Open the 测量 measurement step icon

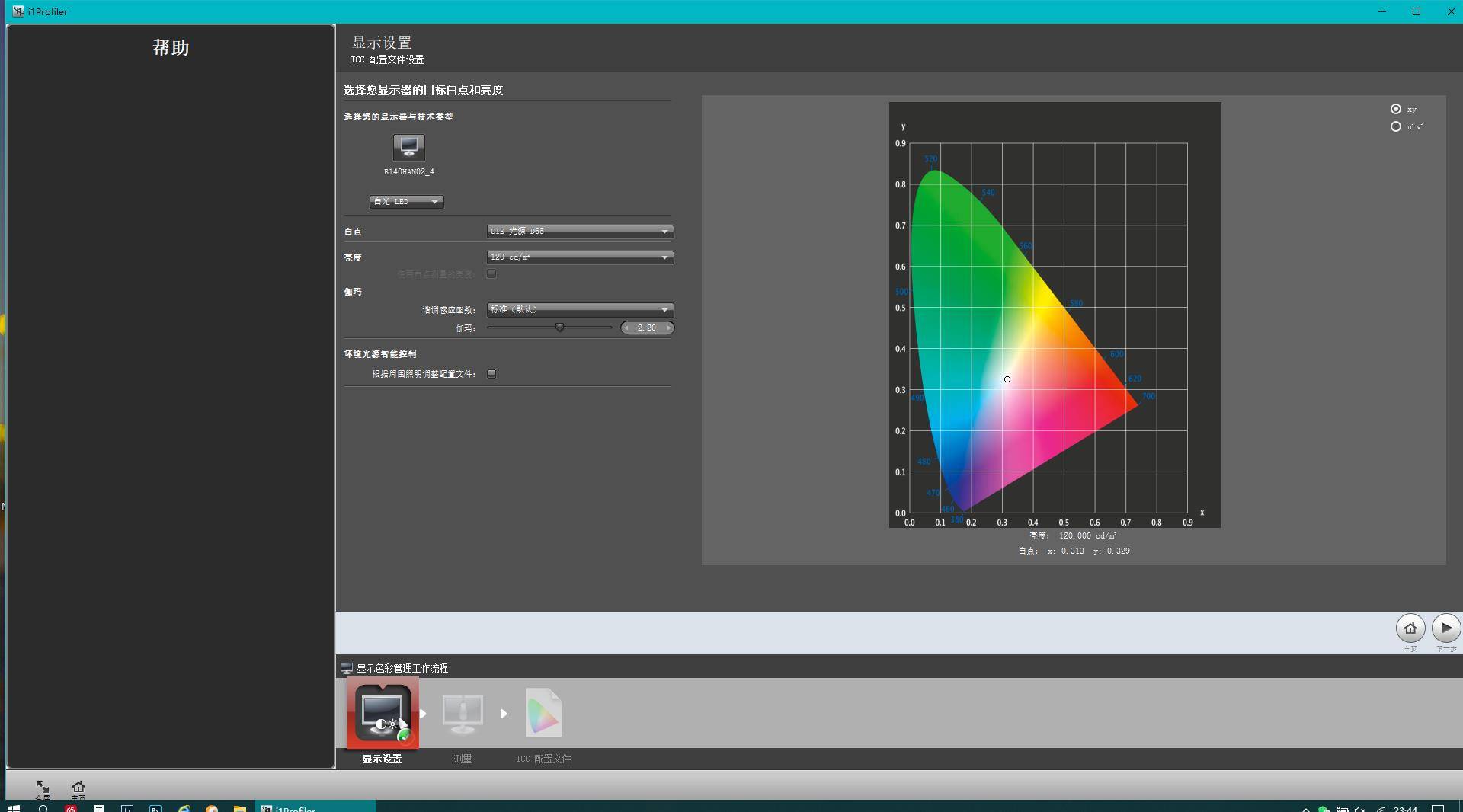(463, 714)
